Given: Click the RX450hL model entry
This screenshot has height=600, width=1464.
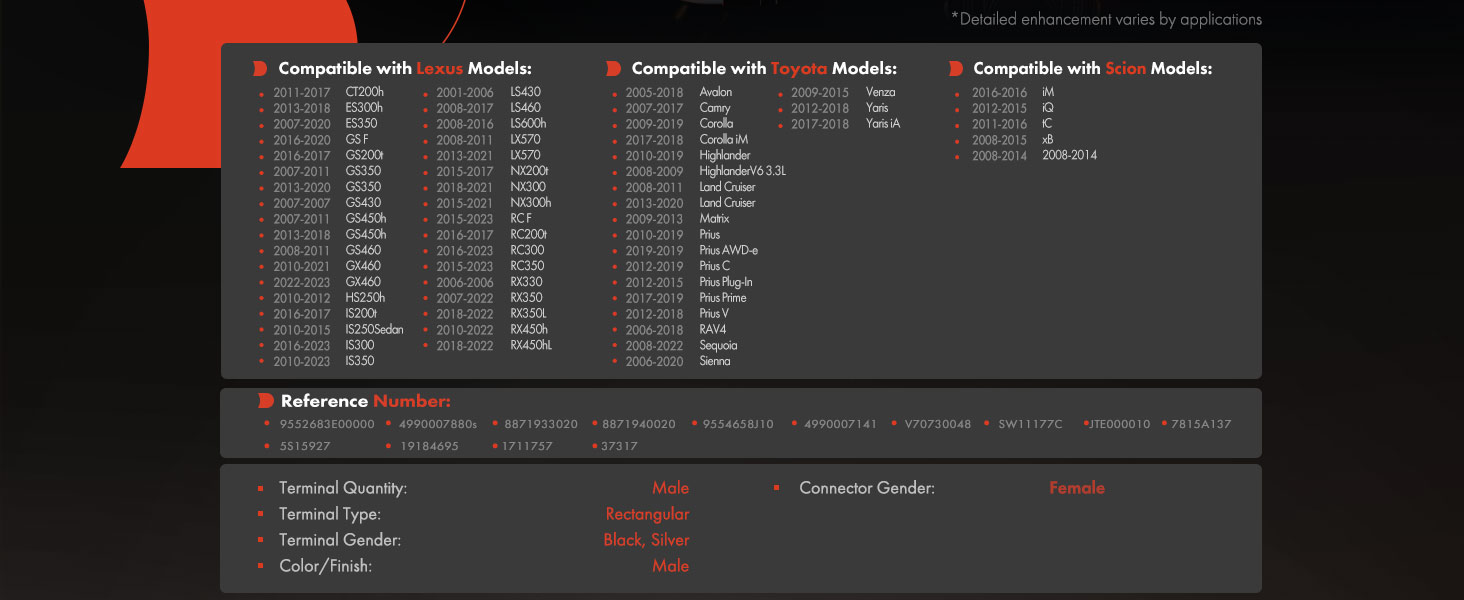Looking at the screenshot, I should [x=531, y=345].
